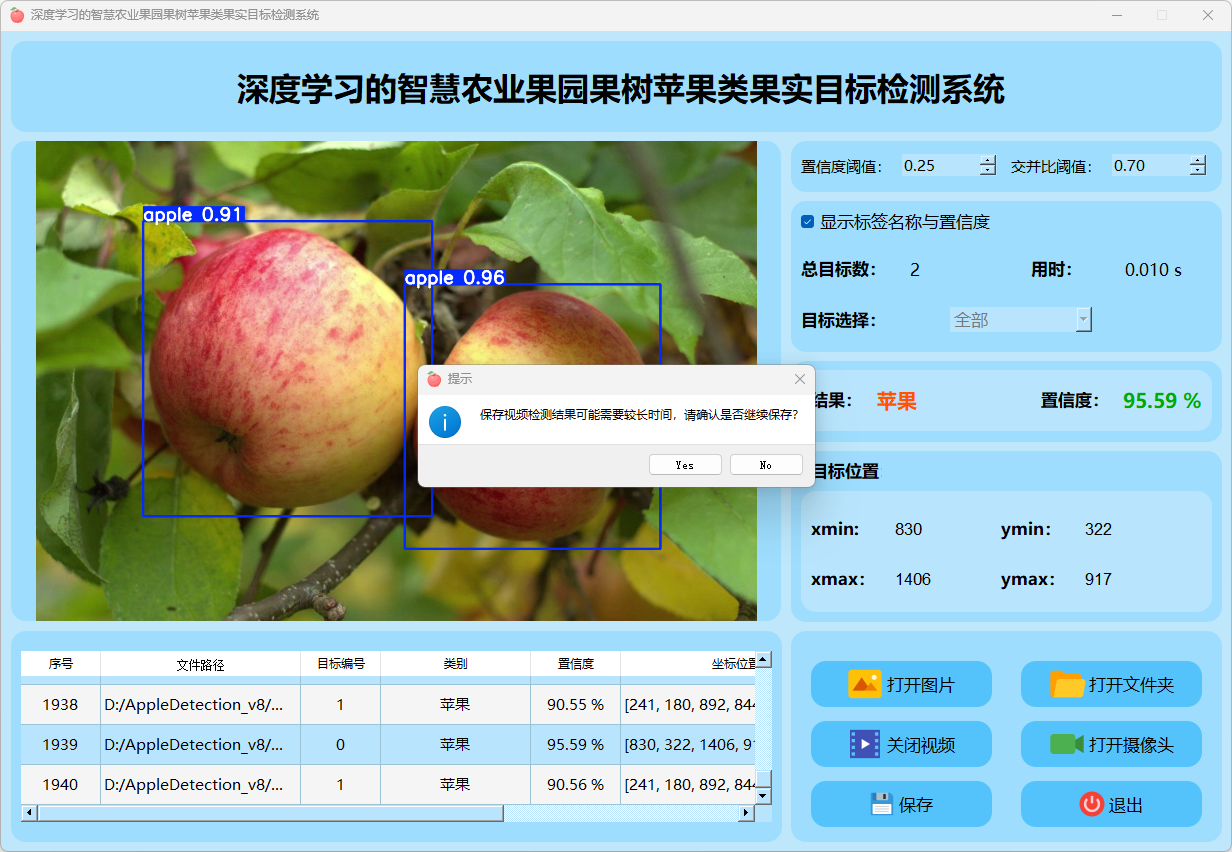Screen dimensions: 1232x852
Task: Click the 打开摄像头 camera icon
Action: tap(1067, 744)
